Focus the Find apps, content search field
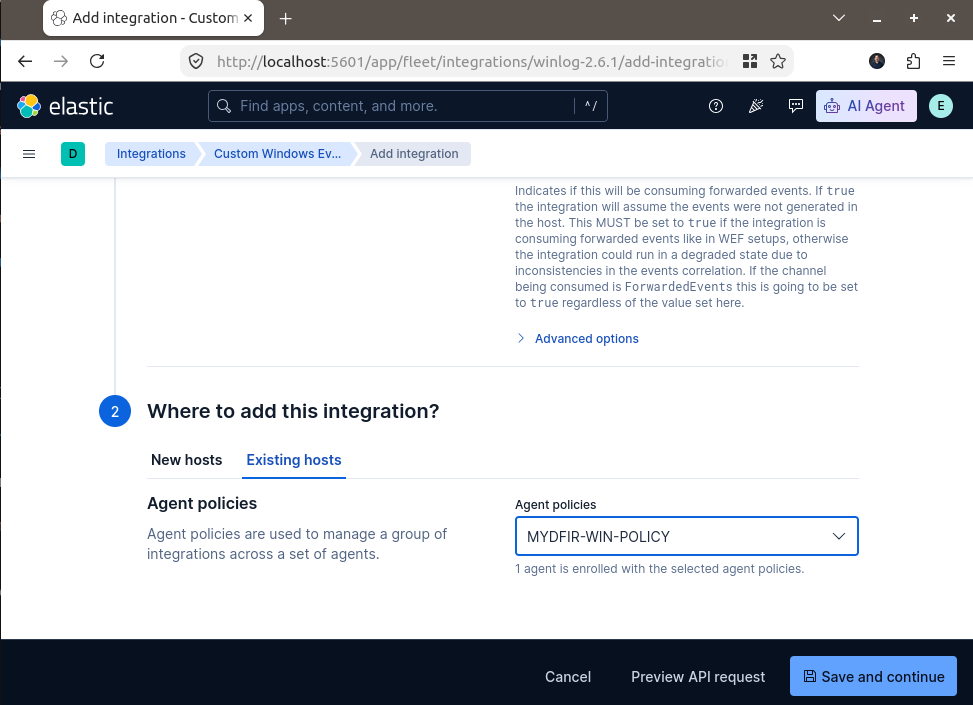The width and height of the screenshot is (973, 705). (x=407, y=106)
